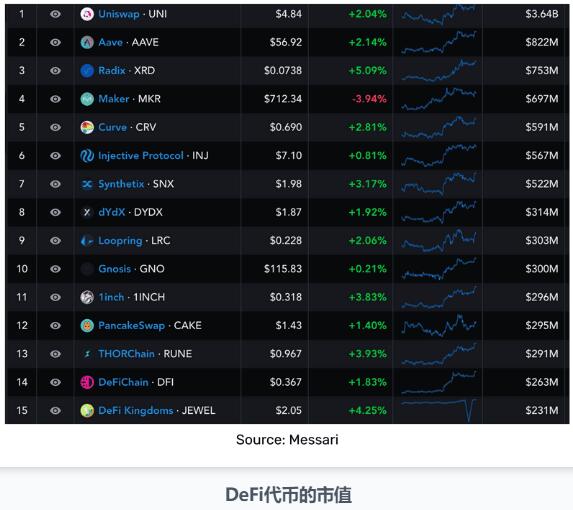Click the Curve token logo

pos(87,127)
